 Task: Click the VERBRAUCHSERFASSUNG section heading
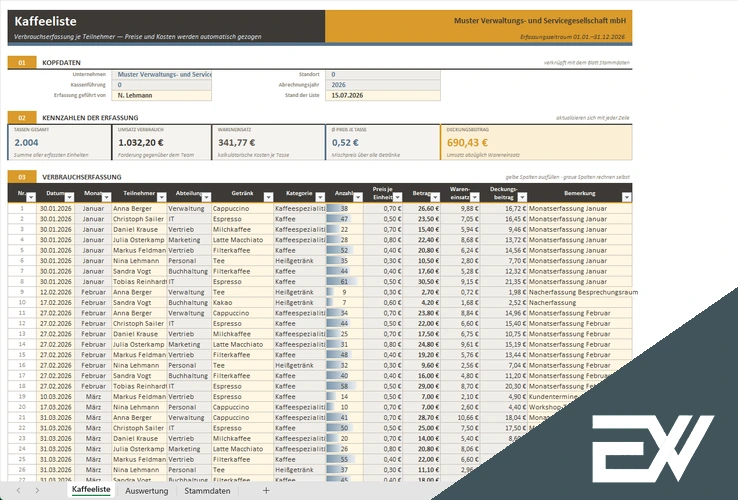pyautogui.click(x=81, y=177)
